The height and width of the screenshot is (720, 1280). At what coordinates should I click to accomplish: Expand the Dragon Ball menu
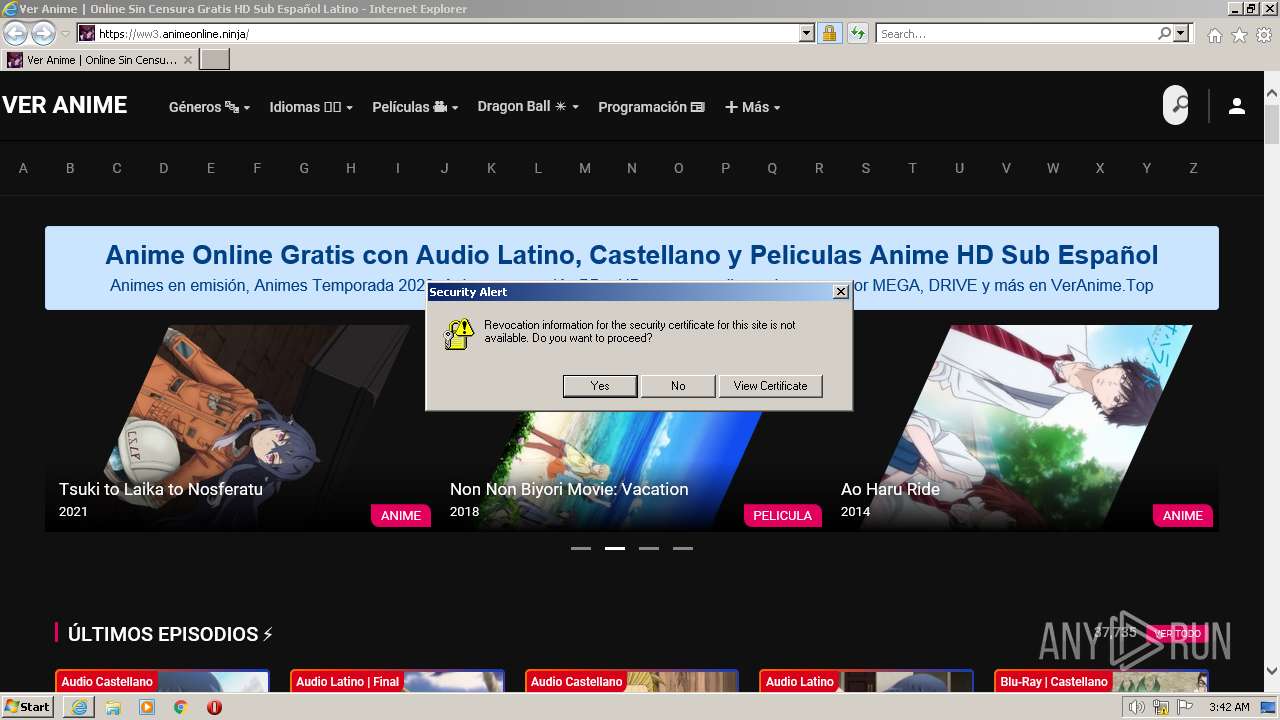point(528,106)
